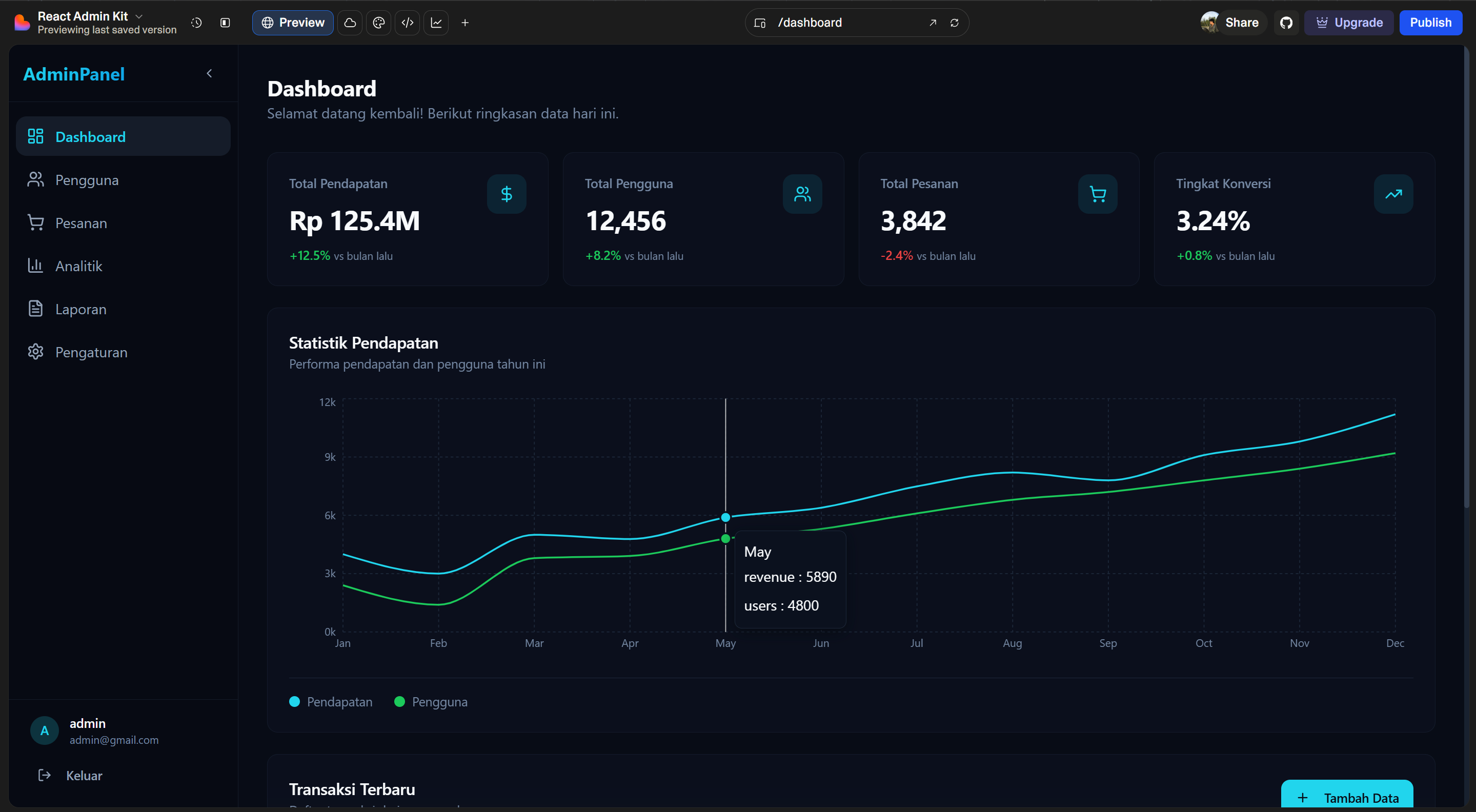Toggle the sidebar panel icon
The image size is (1476, 812).
[x=225, y=23]
